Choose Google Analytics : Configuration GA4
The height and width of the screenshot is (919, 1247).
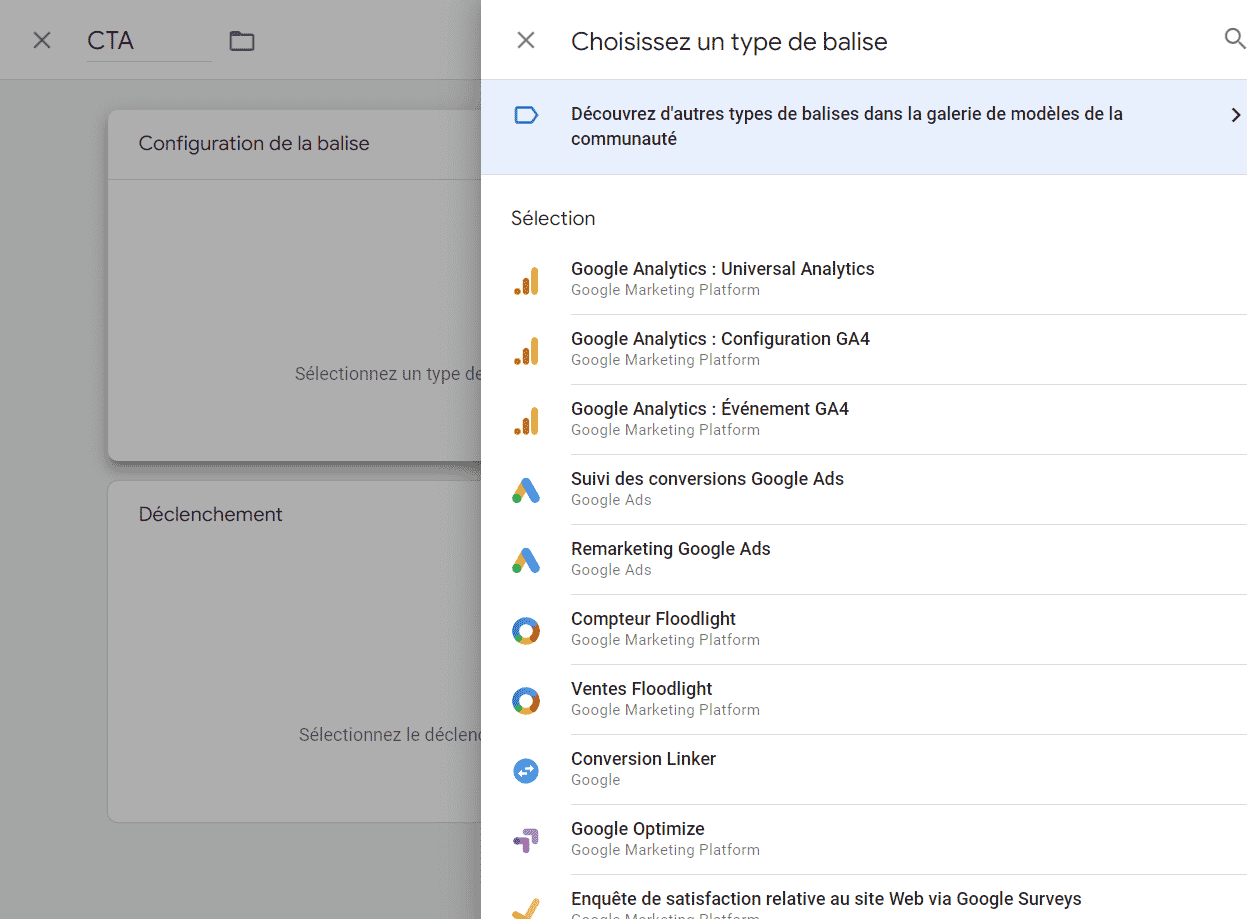(720, 339)
